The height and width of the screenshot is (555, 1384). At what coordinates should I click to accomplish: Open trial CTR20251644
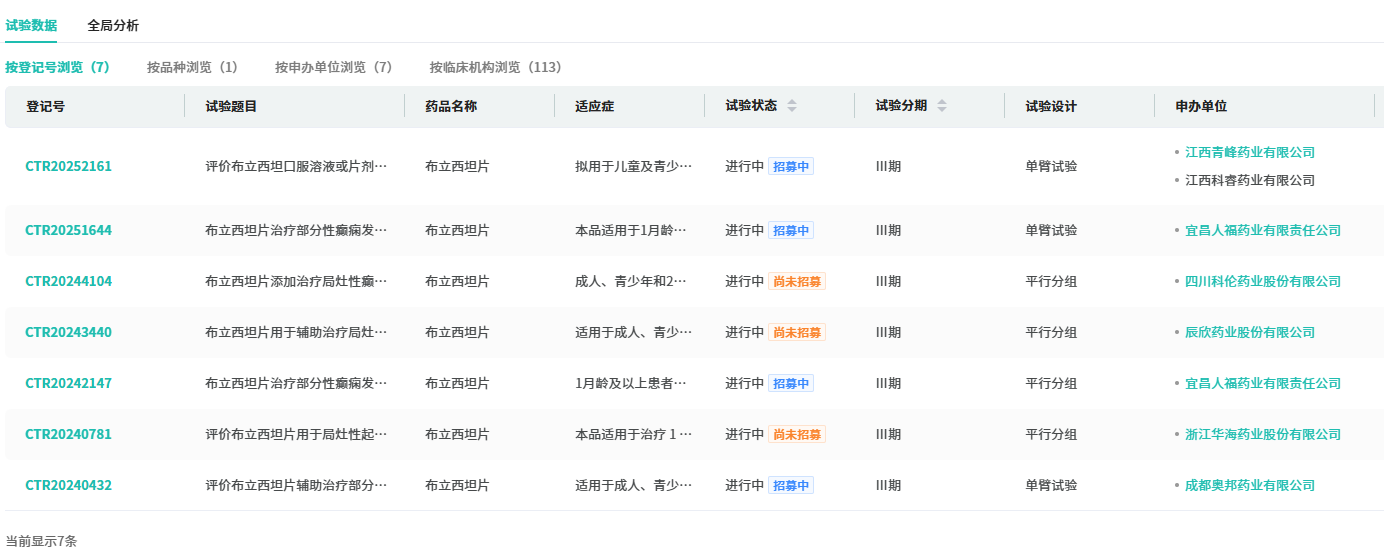pos(68,230)
